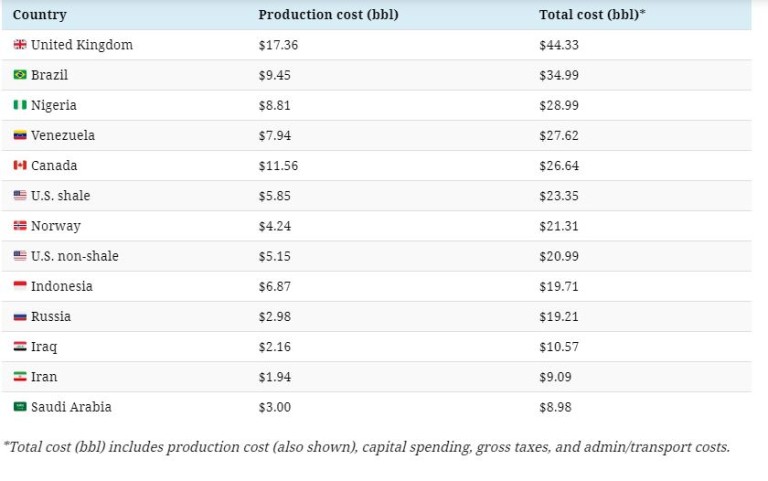This screenshot has height=481, width=768.
Task: Click the Canada flag icon
Action: 20,166
